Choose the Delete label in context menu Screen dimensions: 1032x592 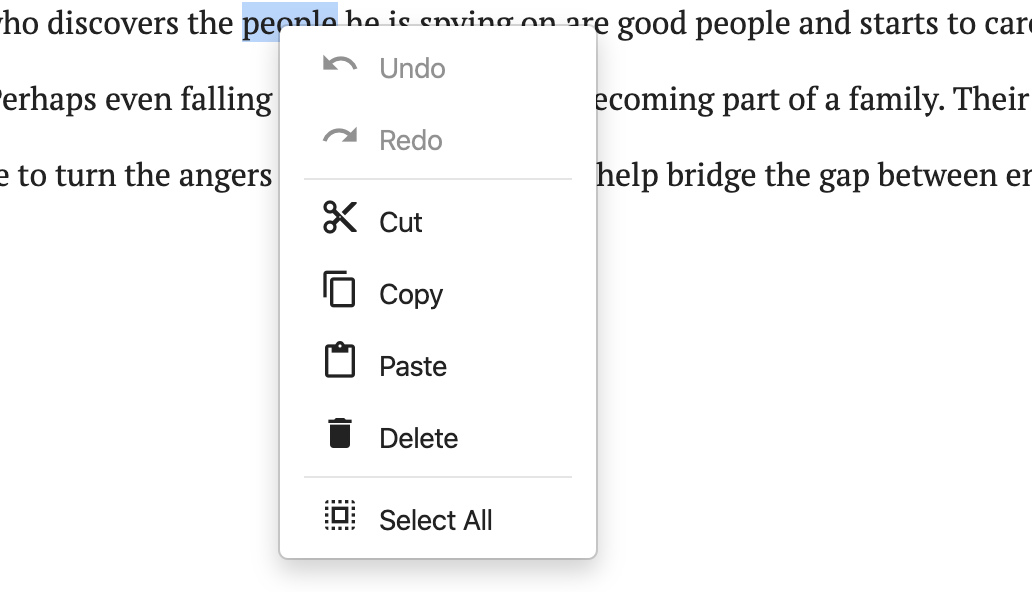pyautogui.click(x=419, y=439)
